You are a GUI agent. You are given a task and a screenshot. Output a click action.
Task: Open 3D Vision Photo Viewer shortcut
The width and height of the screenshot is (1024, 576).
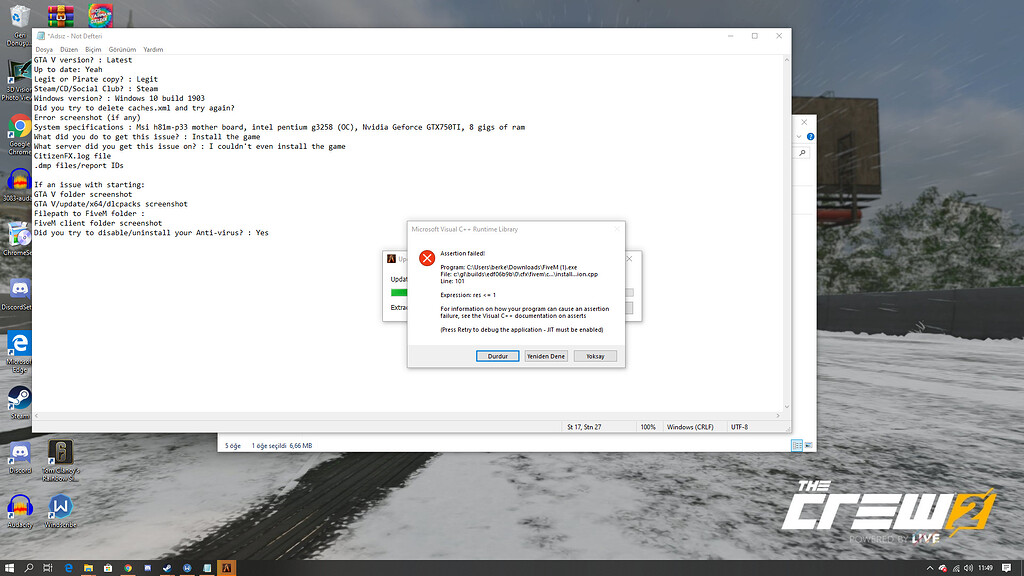click(x=18, y=78)
